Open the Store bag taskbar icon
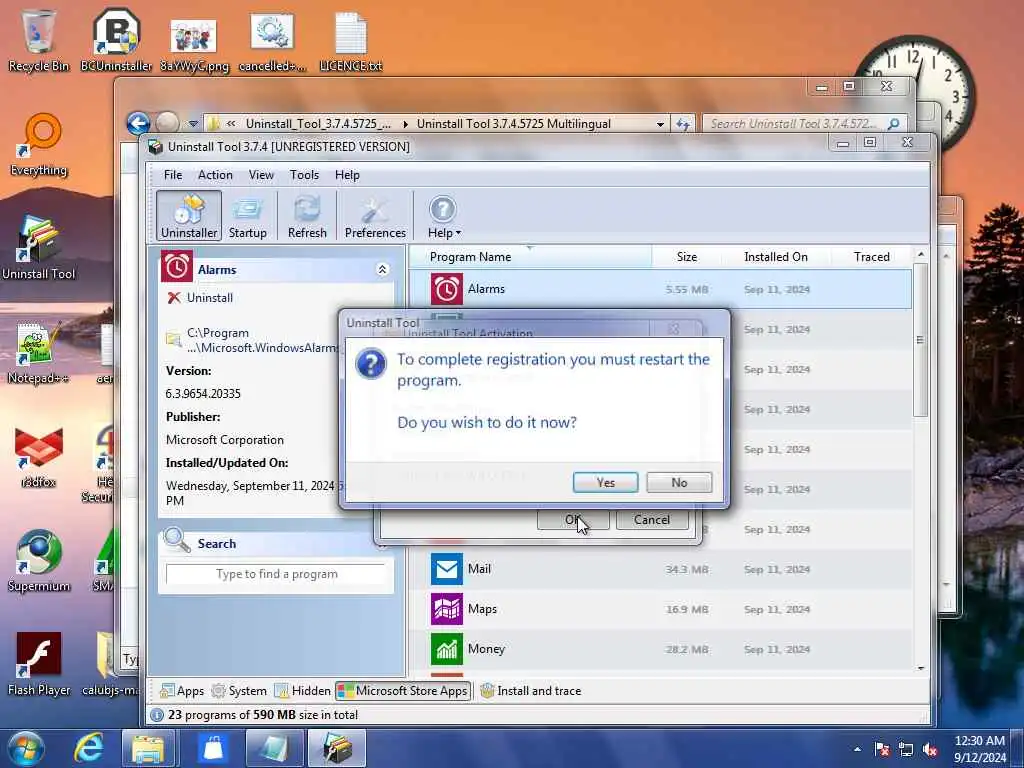 (214, 748)
